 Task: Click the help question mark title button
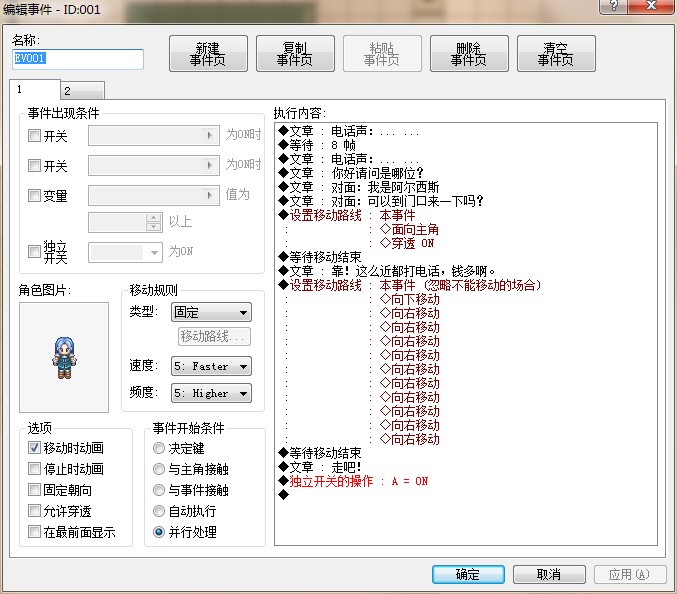tap(614, 6)
